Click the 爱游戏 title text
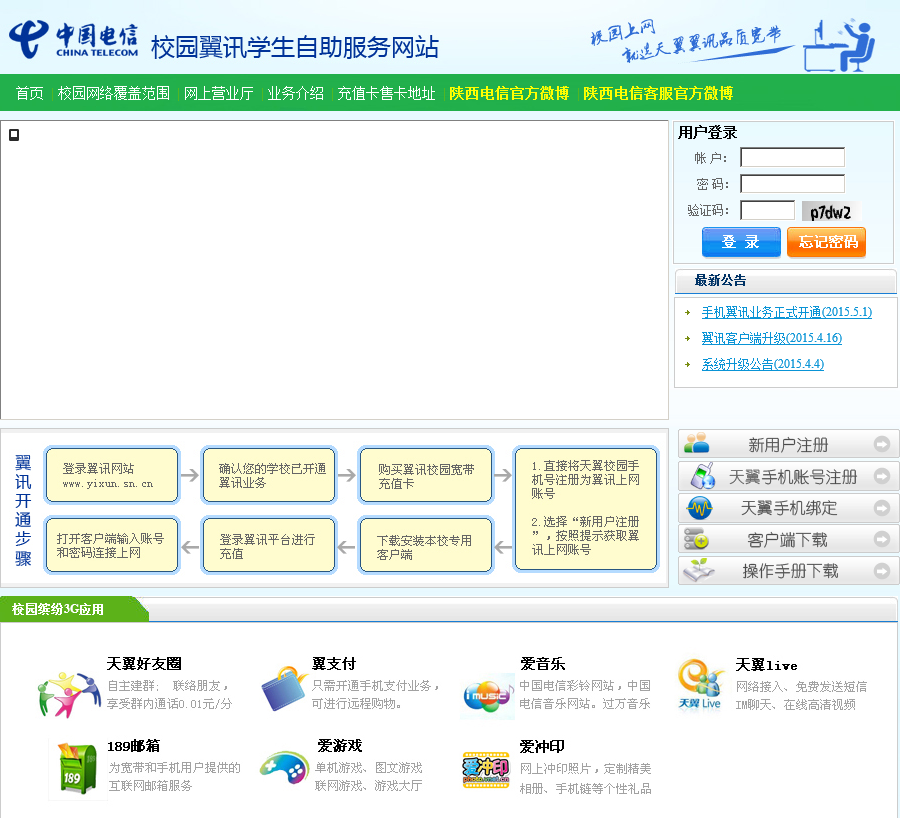The height and width of the screenshot is (818, 900). click(x=339, y=746)
